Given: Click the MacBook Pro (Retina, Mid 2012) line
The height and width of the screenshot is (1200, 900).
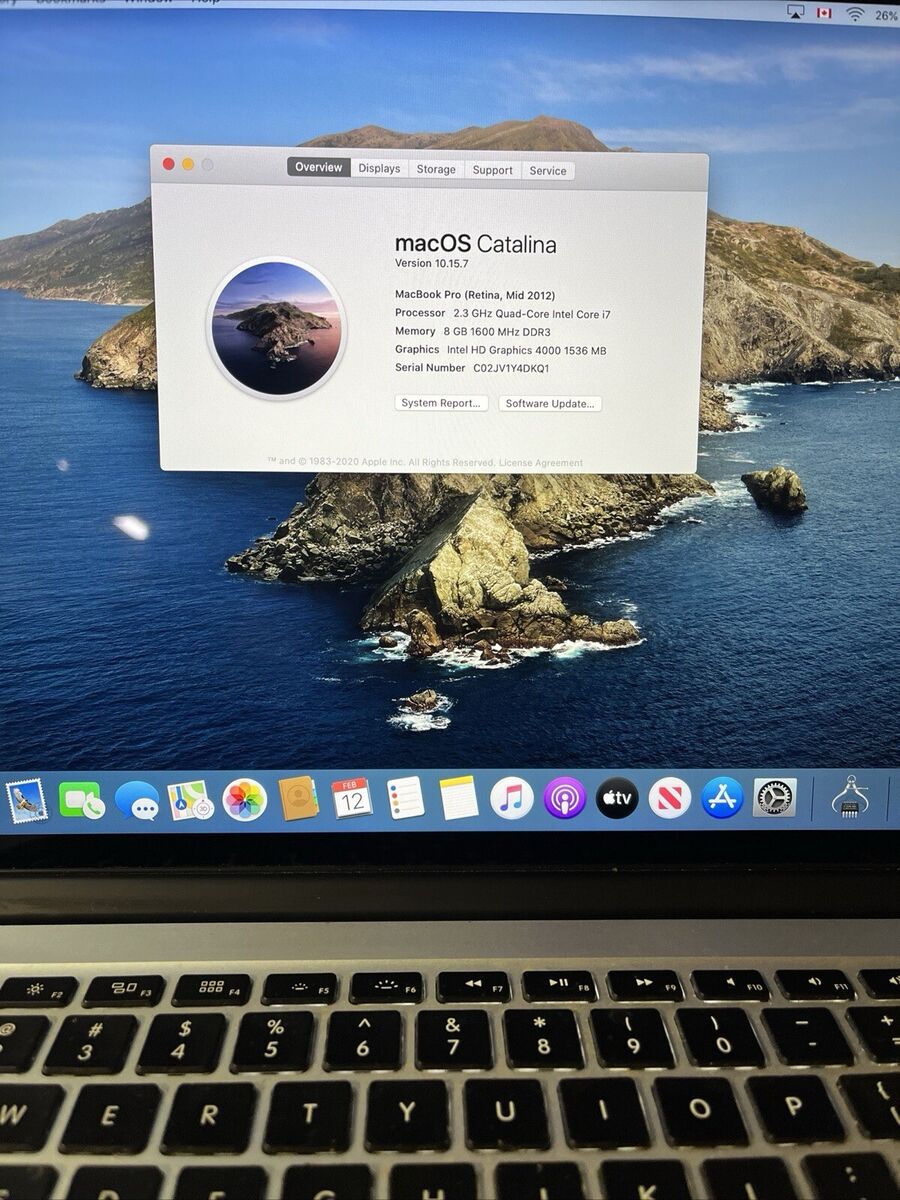Looking at the screenshot, I should (x=475, y=295).
